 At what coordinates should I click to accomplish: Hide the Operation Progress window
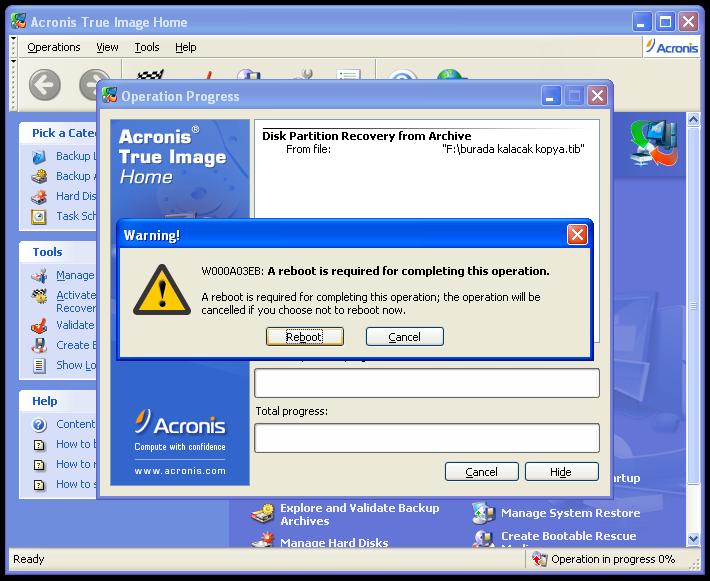(x=561, y=472)
